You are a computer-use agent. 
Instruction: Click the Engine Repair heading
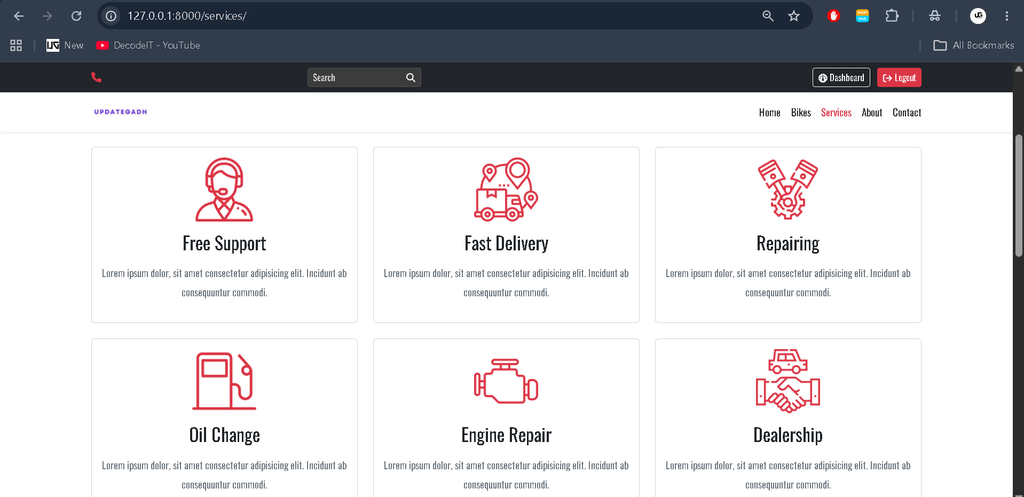coord(506,435)
